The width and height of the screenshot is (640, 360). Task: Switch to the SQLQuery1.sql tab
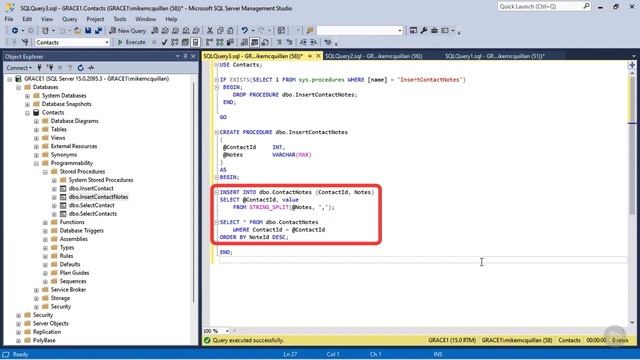pyautogui.click(x=495, y=56)
